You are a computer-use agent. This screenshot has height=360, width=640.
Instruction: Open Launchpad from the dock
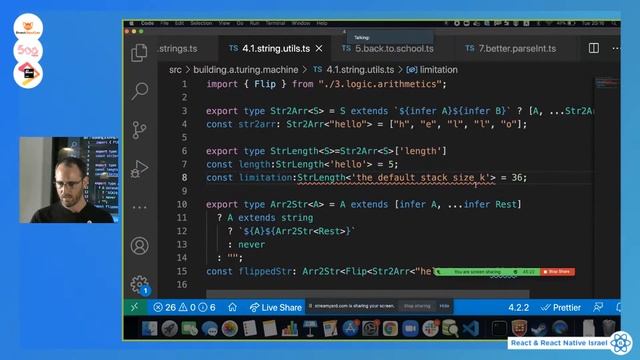169,329
